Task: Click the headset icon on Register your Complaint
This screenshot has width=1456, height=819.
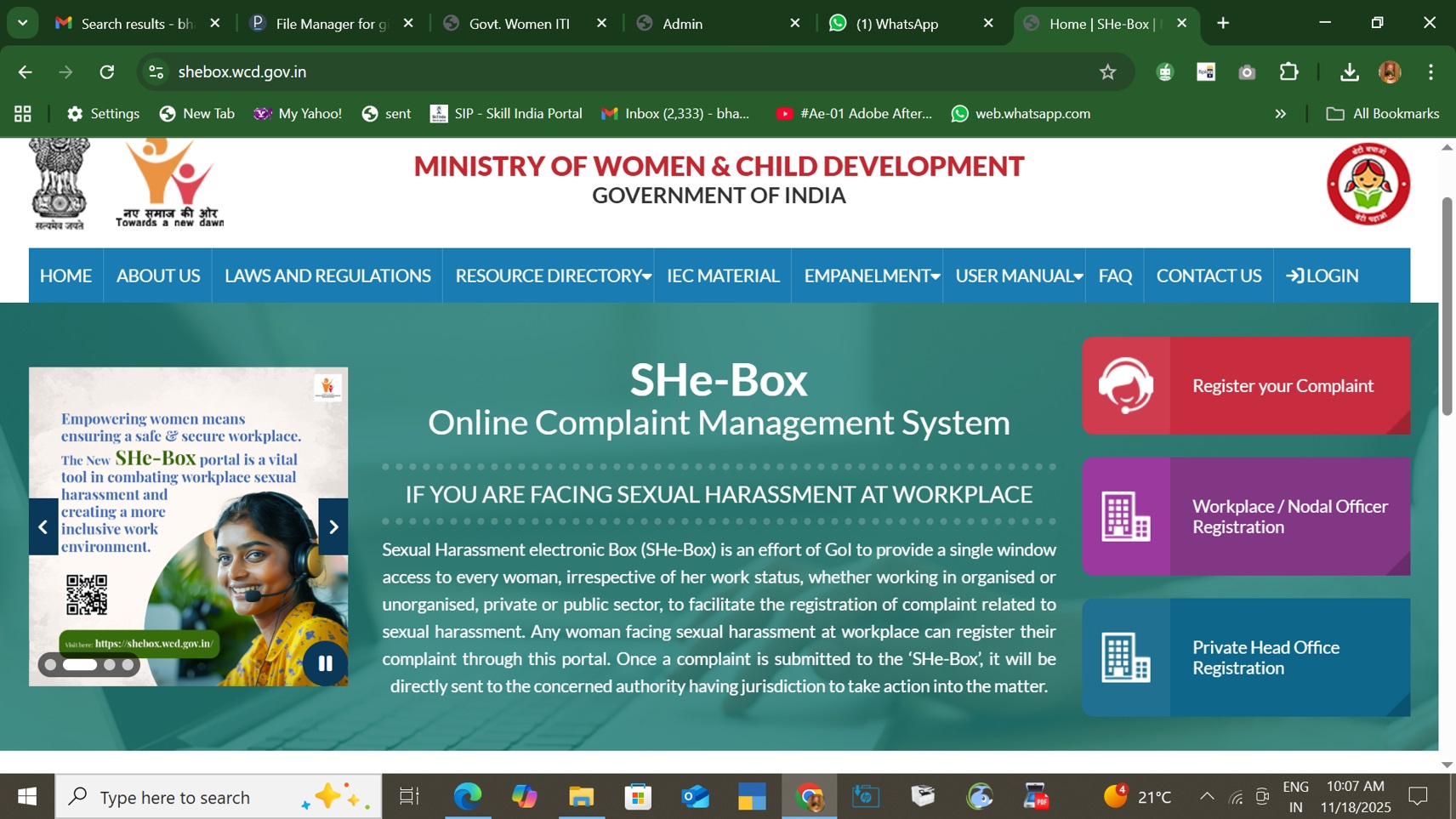Action: (x=1125, y=385)
